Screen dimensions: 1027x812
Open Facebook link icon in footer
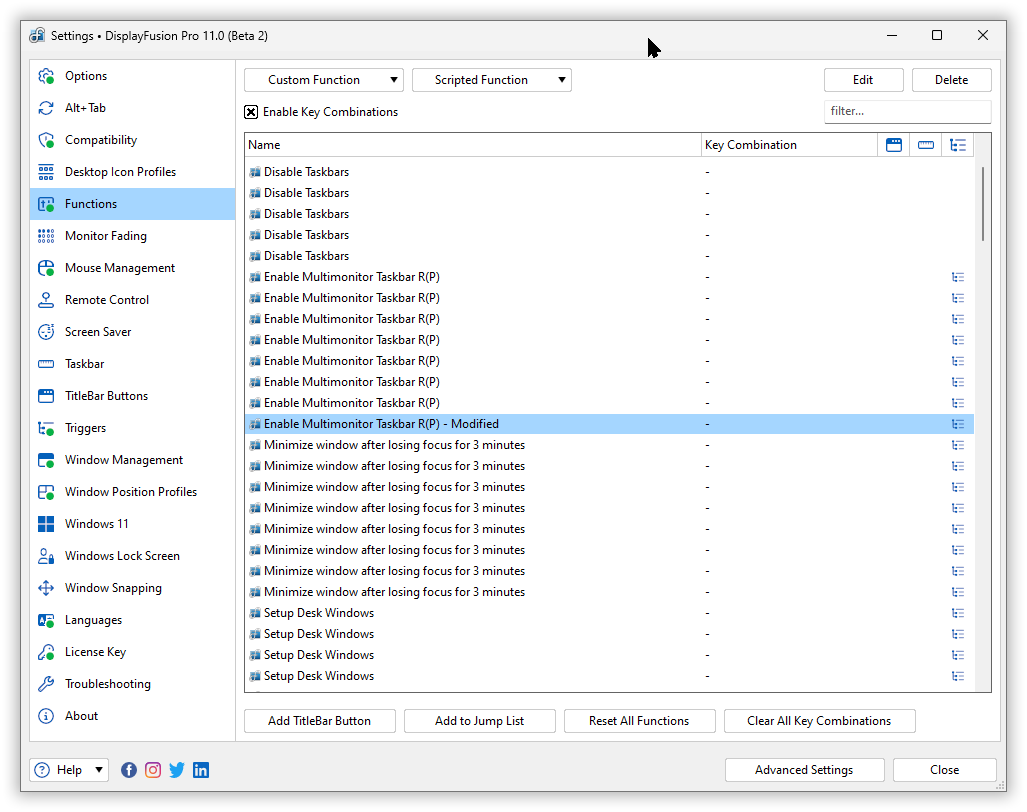(x=129, y=770)
